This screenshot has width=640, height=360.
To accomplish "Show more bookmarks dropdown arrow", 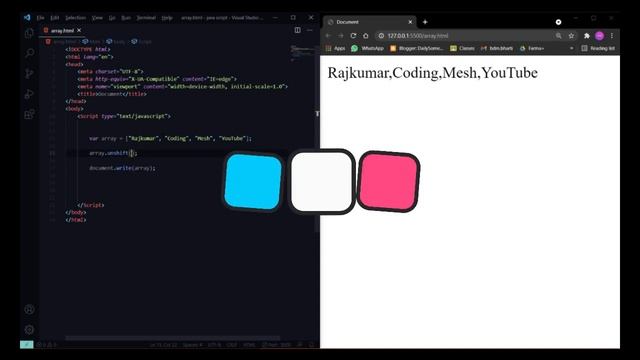I will [571, 48].
